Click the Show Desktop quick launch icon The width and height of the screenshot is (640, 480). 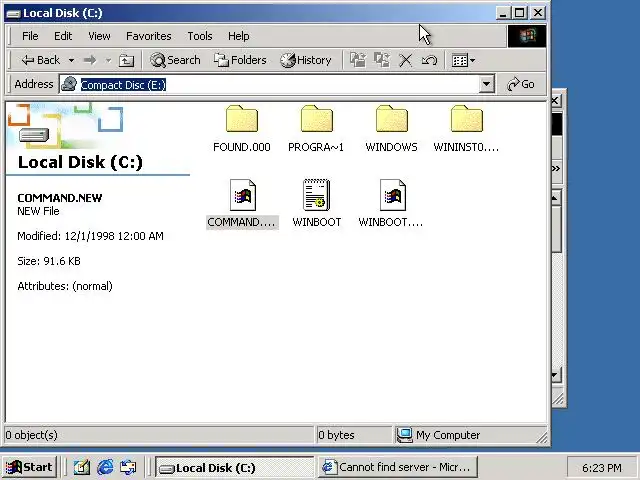coord(81,467)
